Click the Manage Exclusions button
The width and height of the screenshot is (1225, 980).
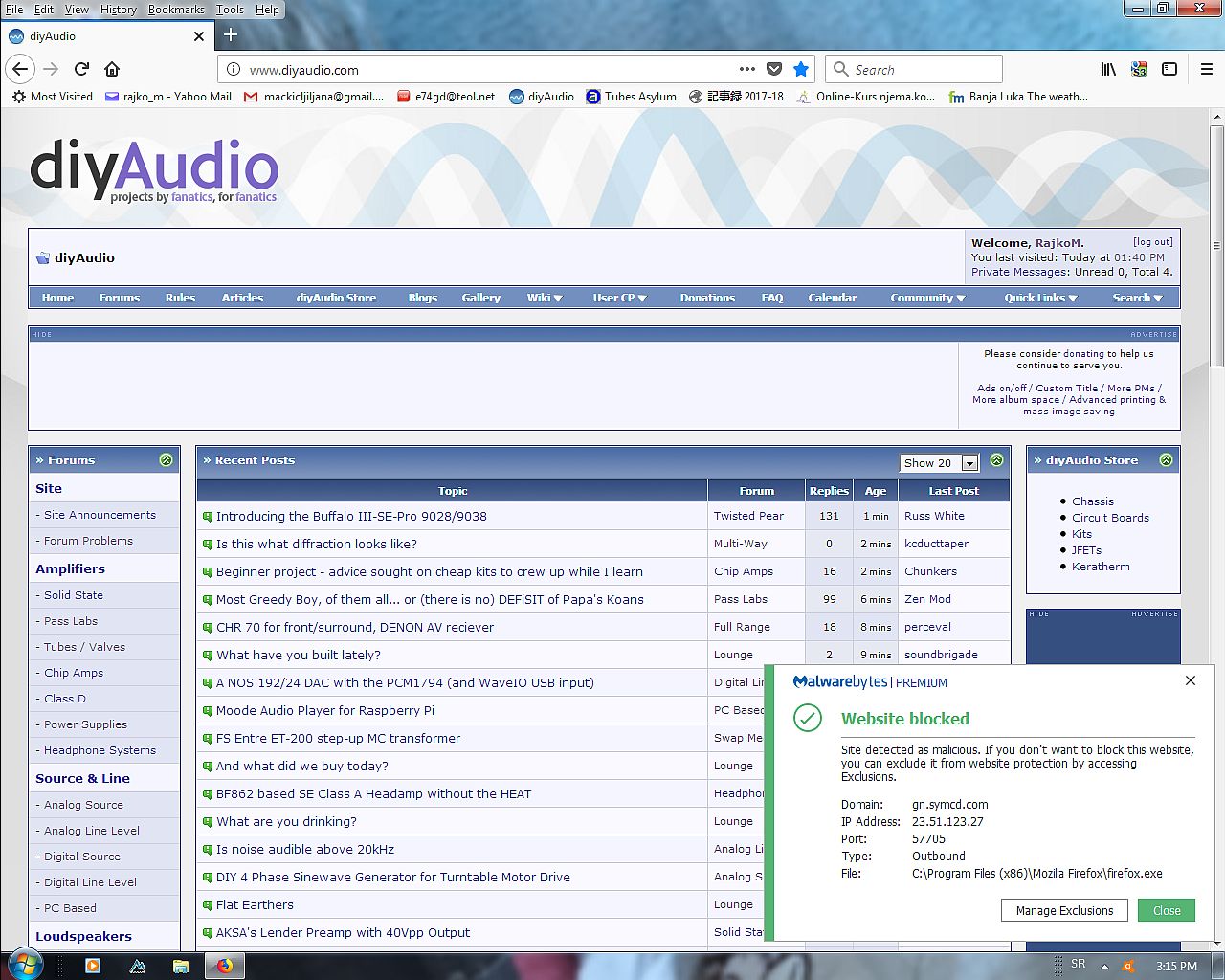coord(1065,910)
